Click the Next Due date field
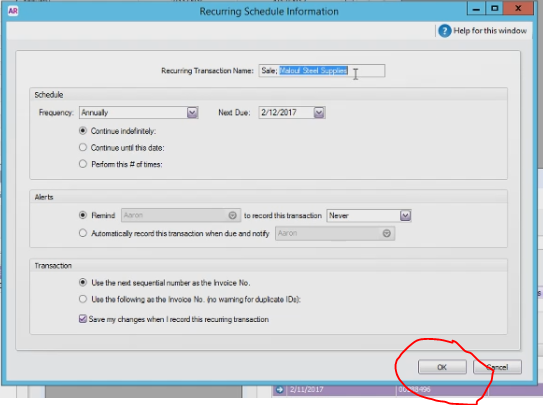The height and width of the screenshot is (405, 543). coord(286,112)
